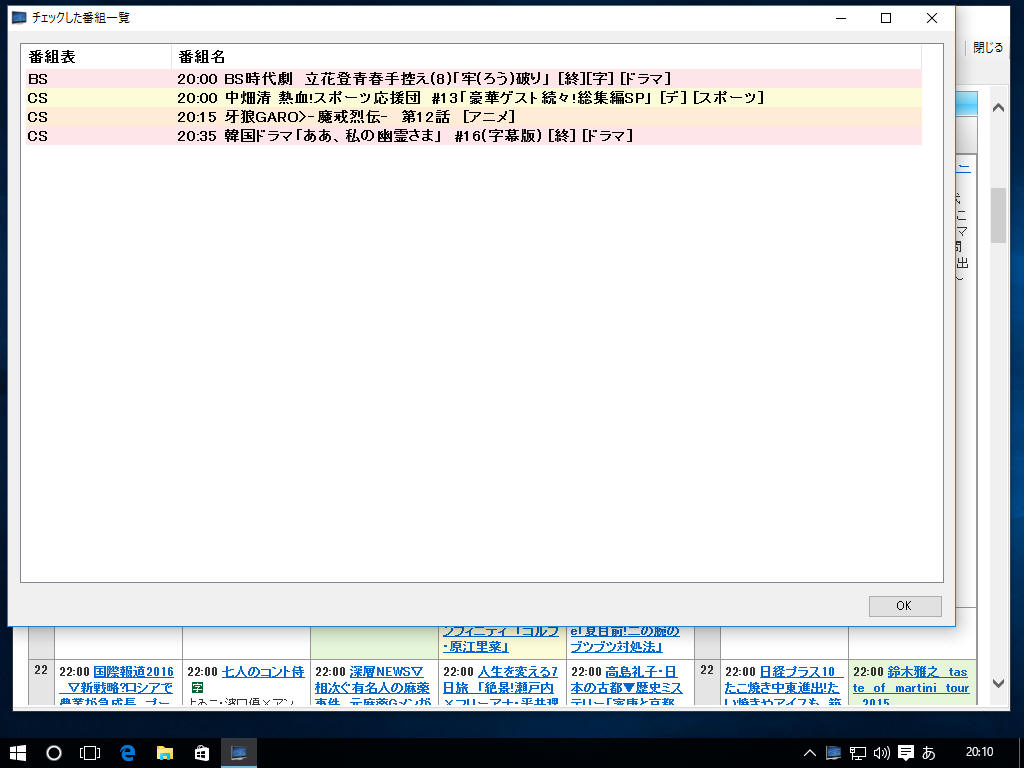Sort by the 番組表 column header
The image size is (1024, 768).
tap(96, 57)
